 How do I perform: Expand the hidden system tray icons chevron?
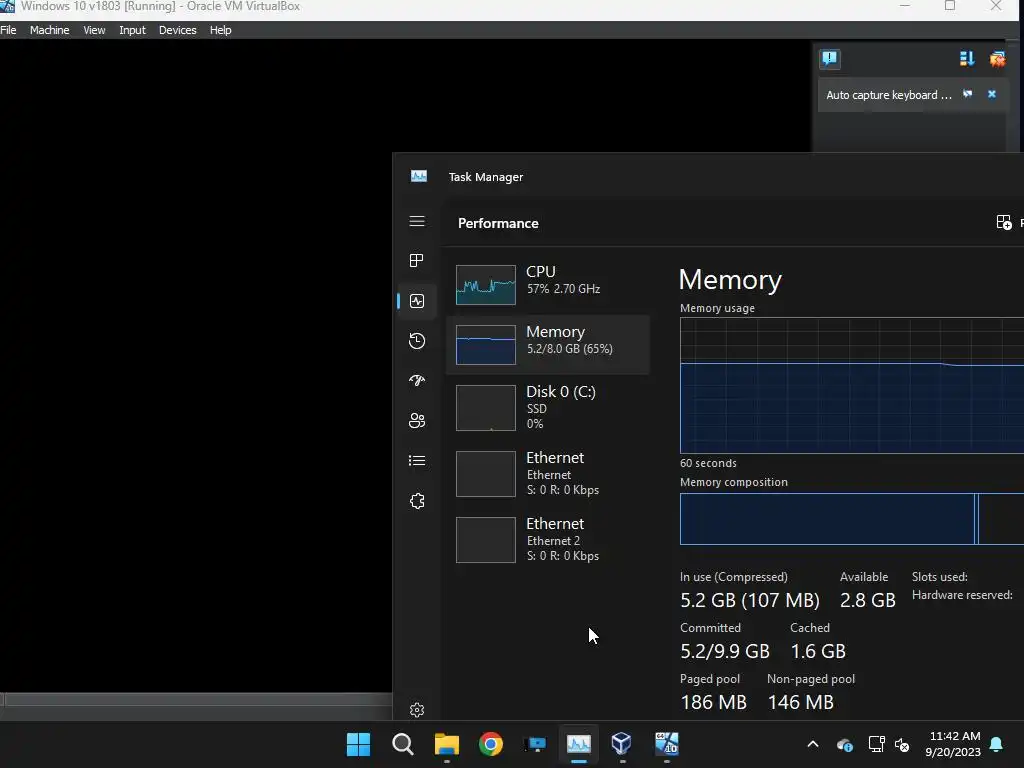(x=813, y=744)
